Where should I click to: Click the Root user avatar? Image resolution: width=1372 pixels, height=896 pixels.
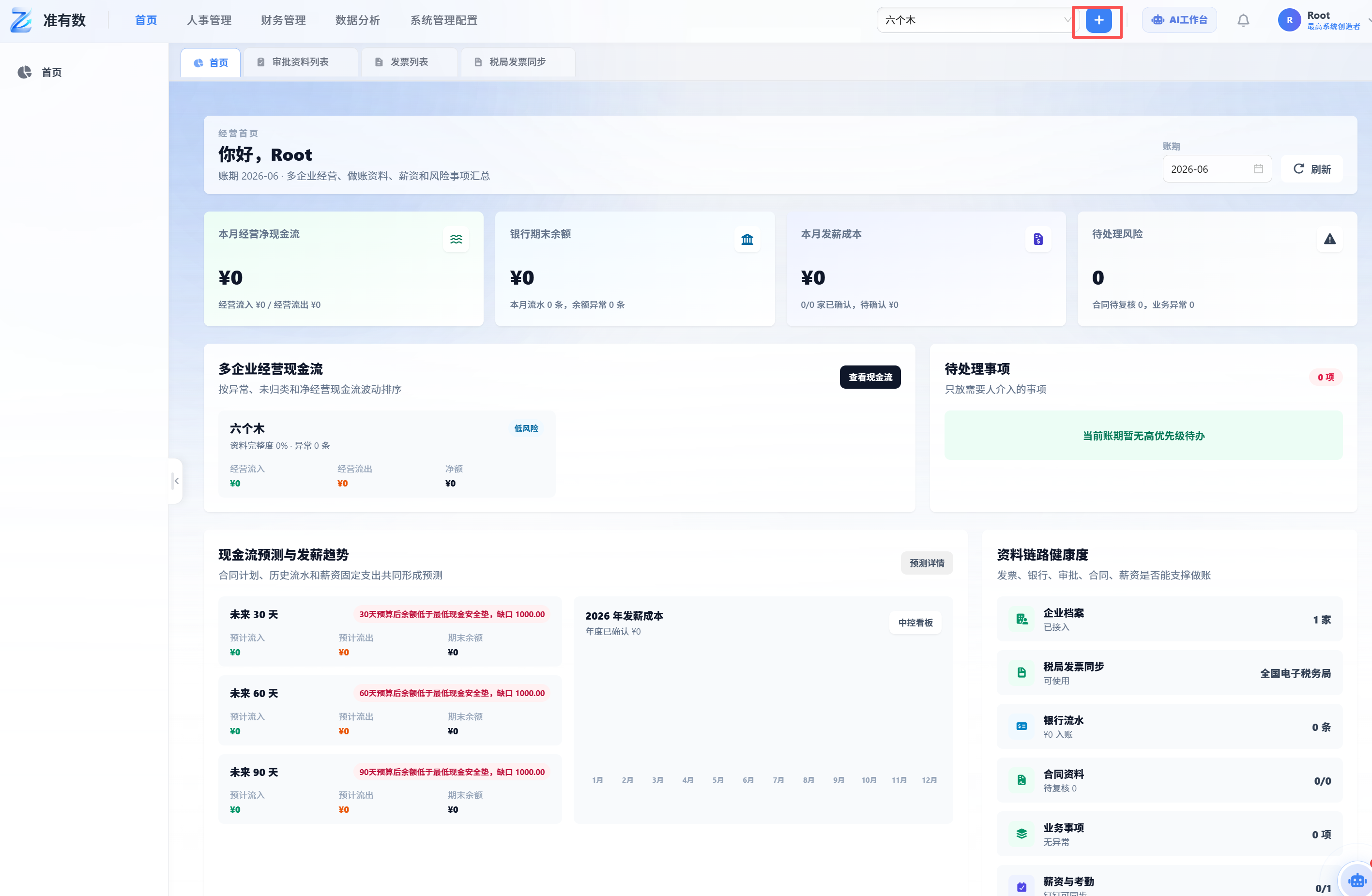pos(1289,20)
